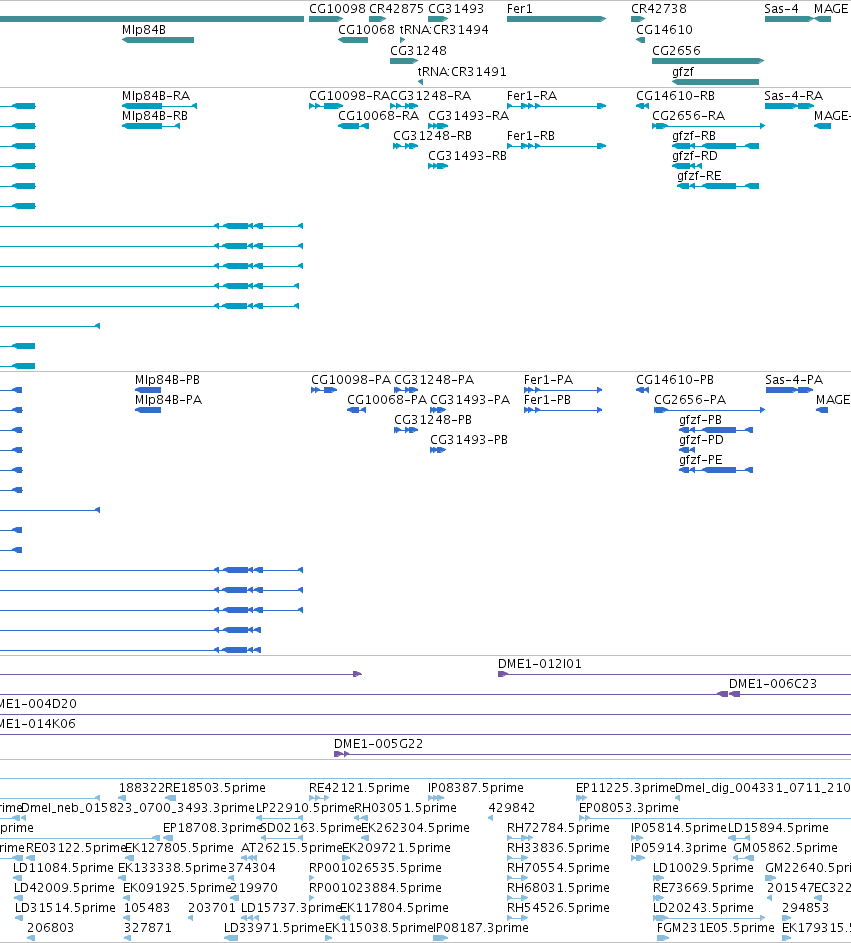Click transcript Sas-4-RA label
The image size is (851, 943).
point(793,96)
